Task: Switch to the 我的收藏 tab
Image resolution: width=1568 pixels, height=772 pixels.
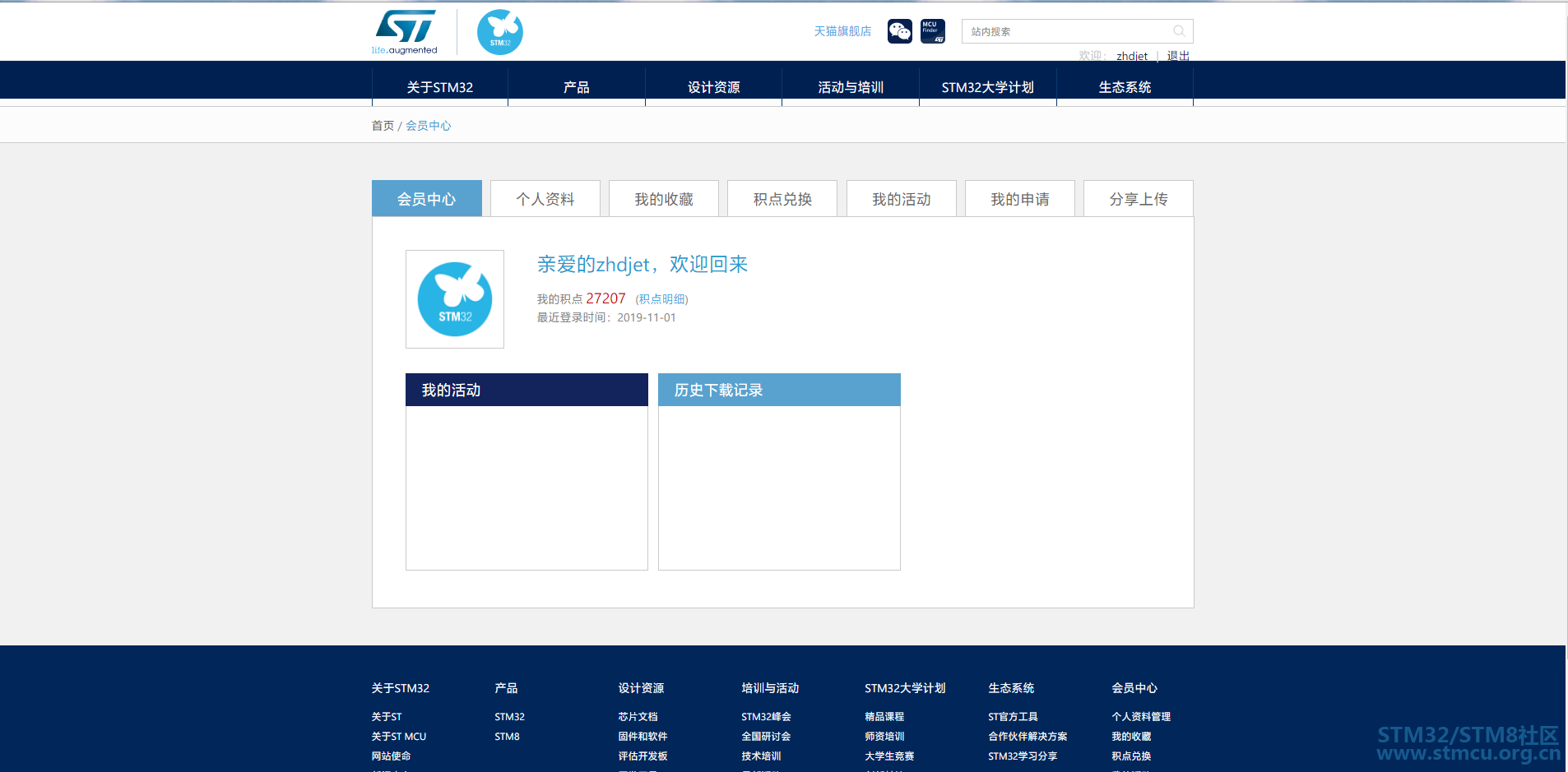Action: point(664,199)
